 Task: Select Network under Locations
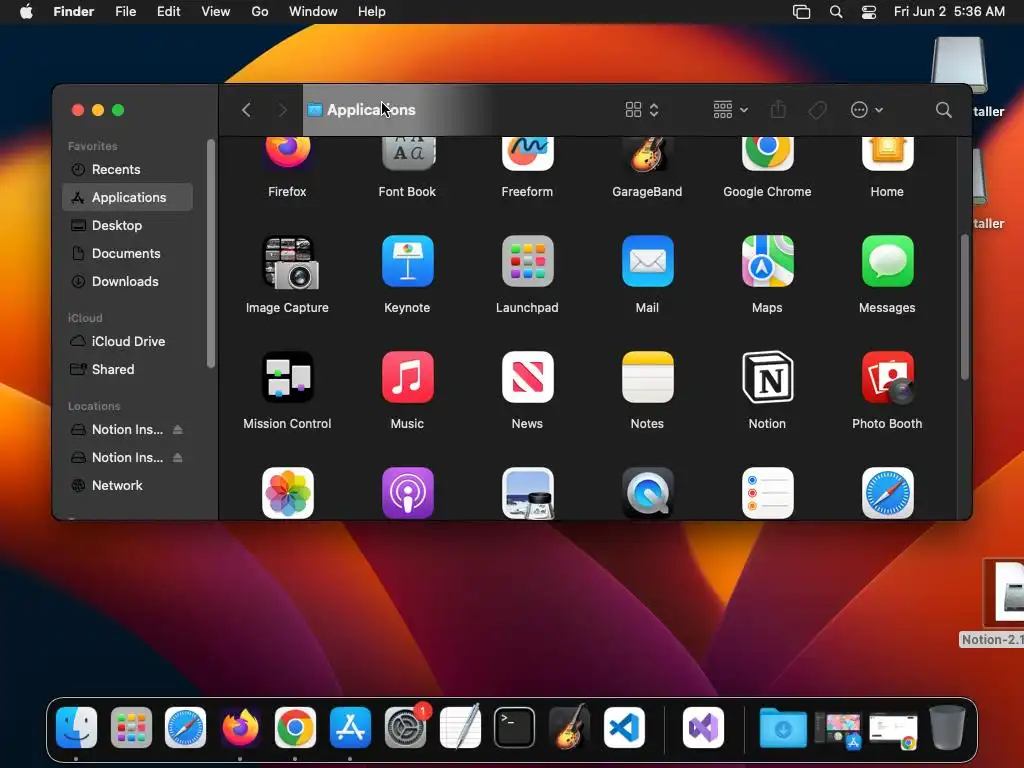[x=127, y=486]
